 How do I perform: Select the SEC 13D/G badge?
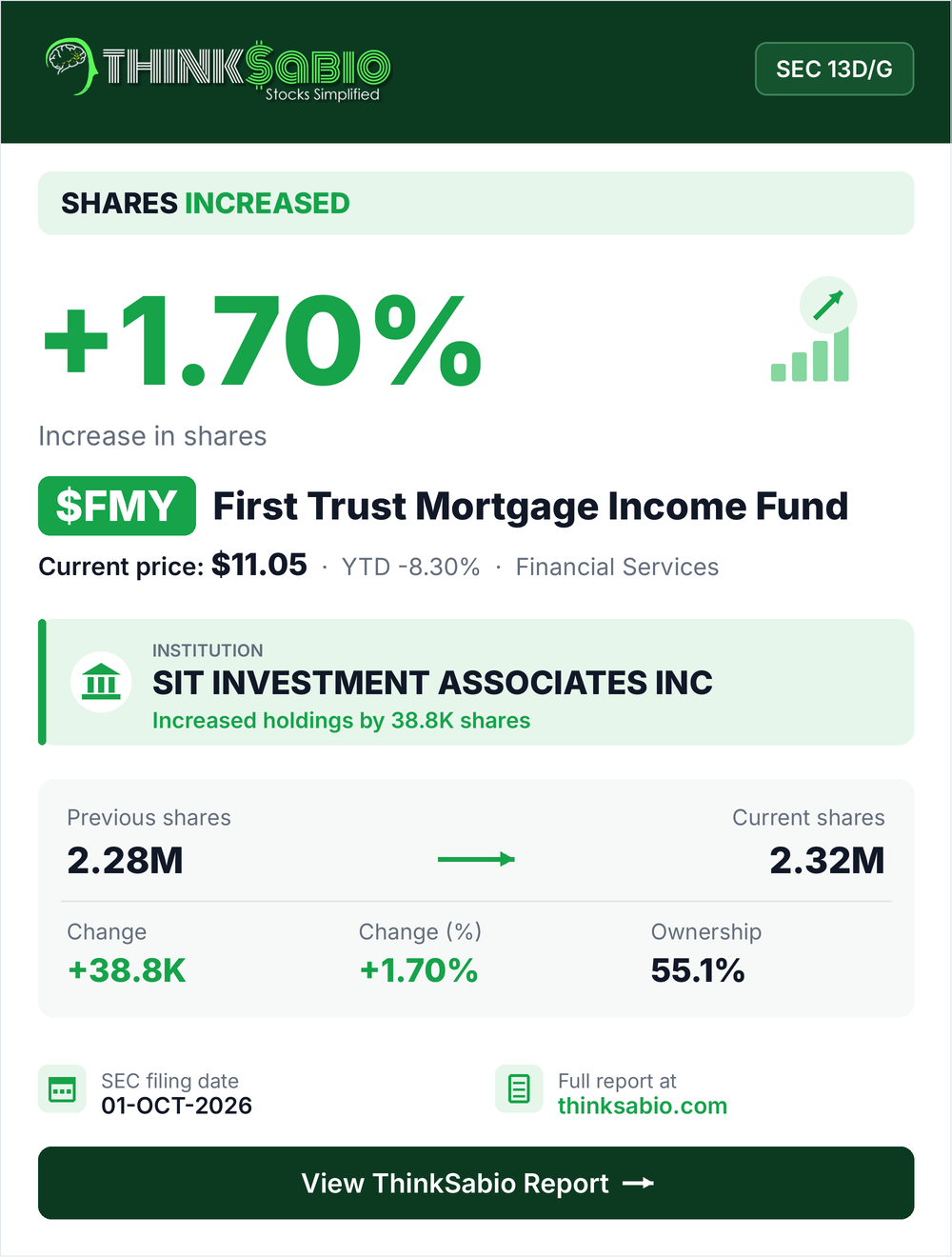(x=834, y=69)
